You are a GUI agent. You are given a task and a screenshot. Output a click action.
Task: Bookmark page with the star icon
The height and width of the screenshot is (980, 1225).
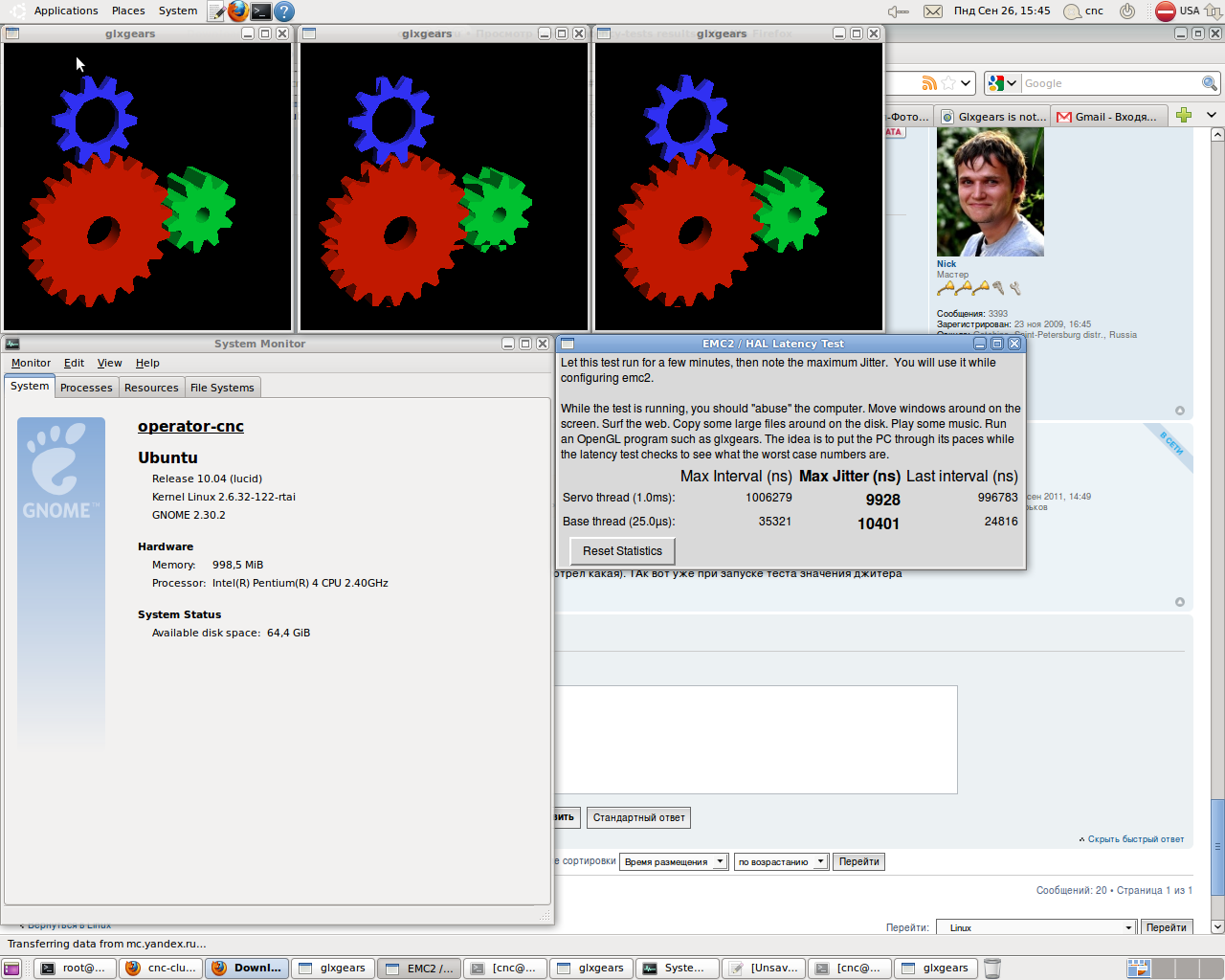(x=947, y=83)
